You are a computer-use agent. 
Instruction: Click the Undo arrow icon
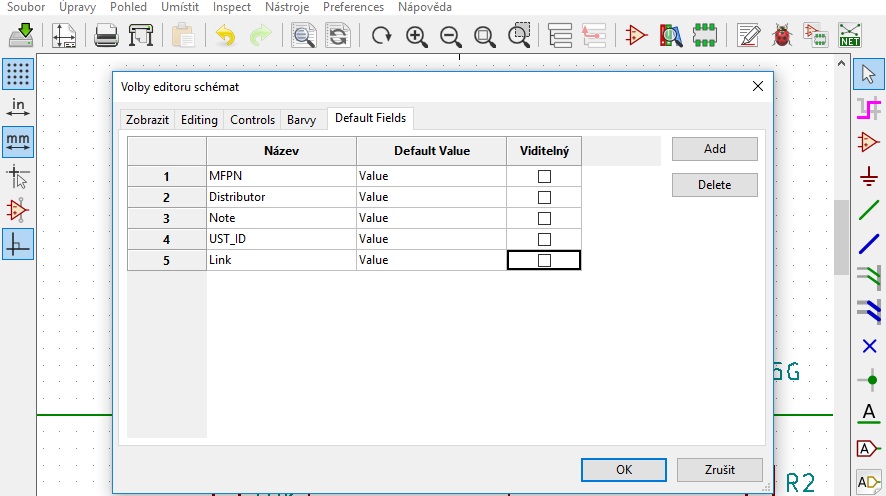click(x=225, y=36)
